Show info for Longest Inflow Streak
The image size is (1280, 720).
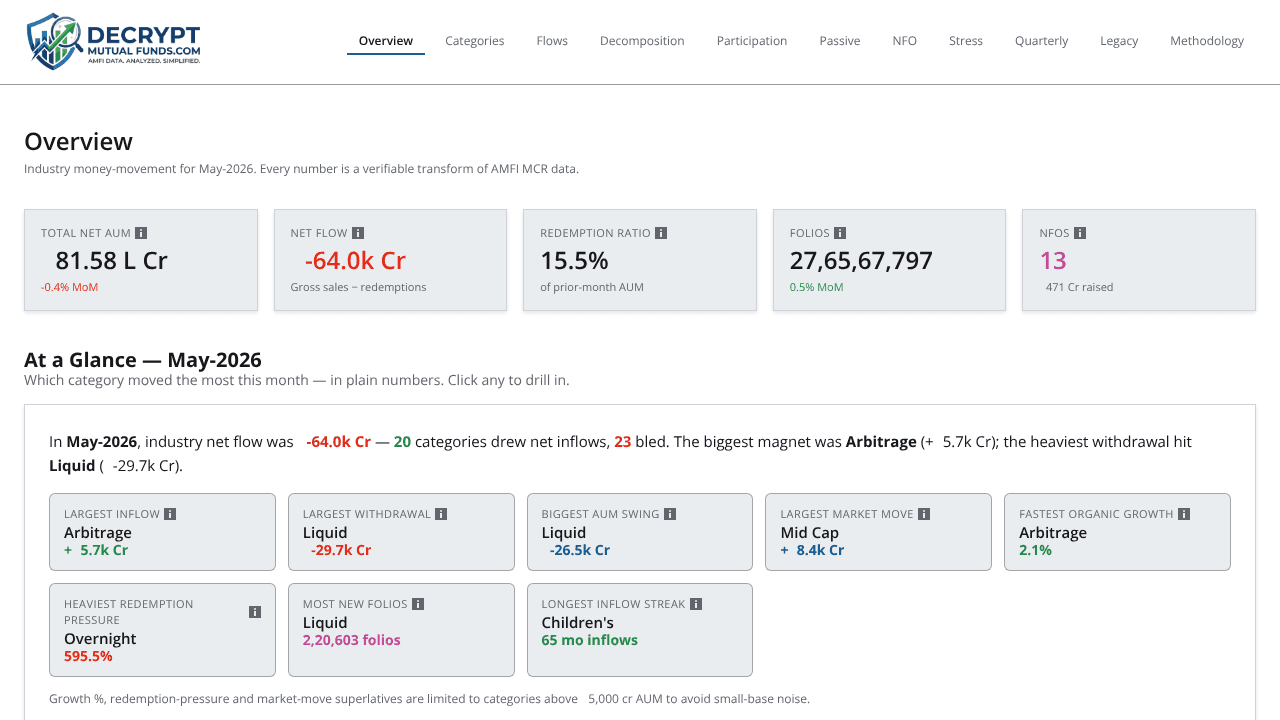(x=696, y=604)
